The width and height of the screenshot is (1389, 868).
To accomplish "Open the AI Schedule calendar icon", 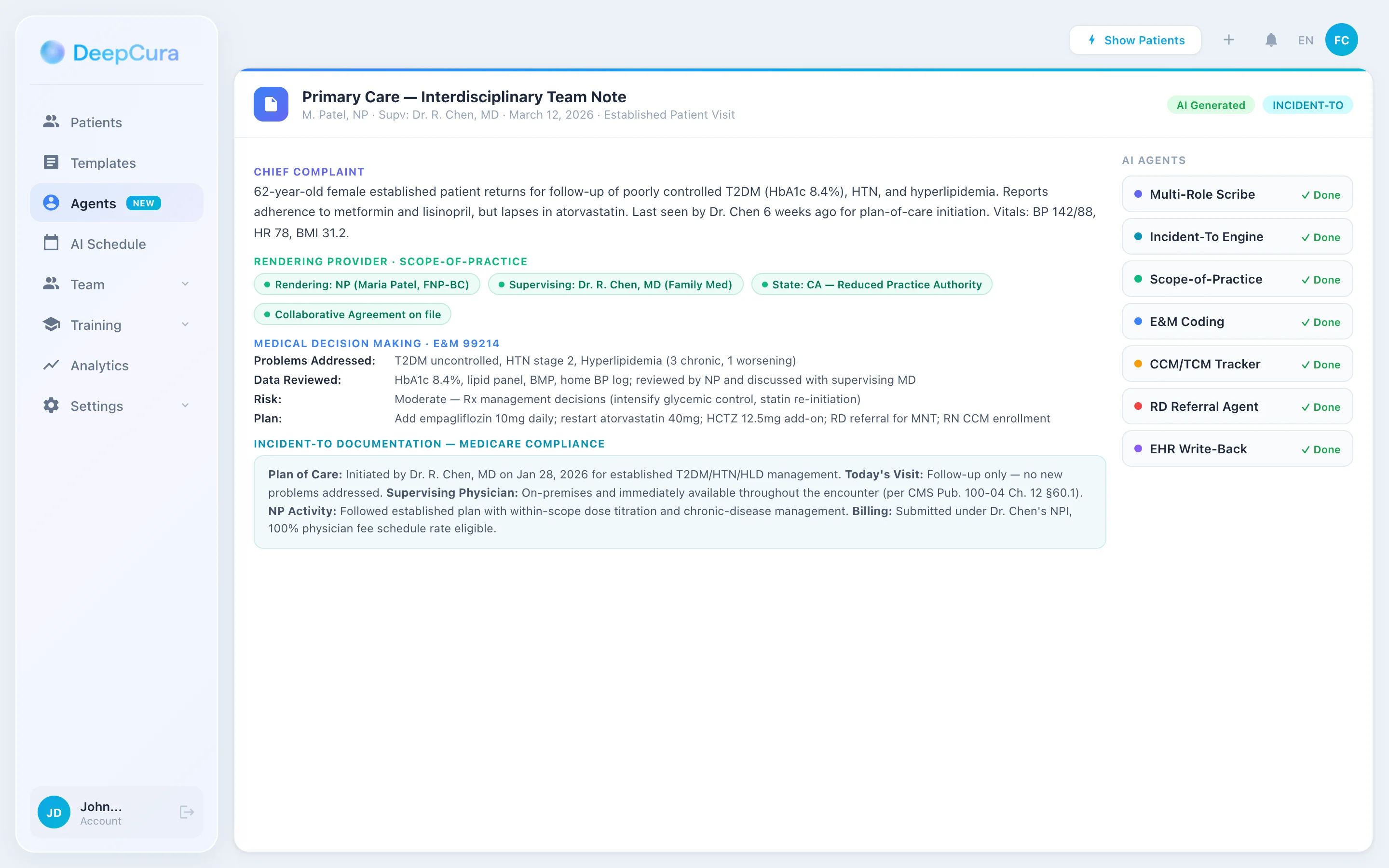I will [x=51, y=244].
